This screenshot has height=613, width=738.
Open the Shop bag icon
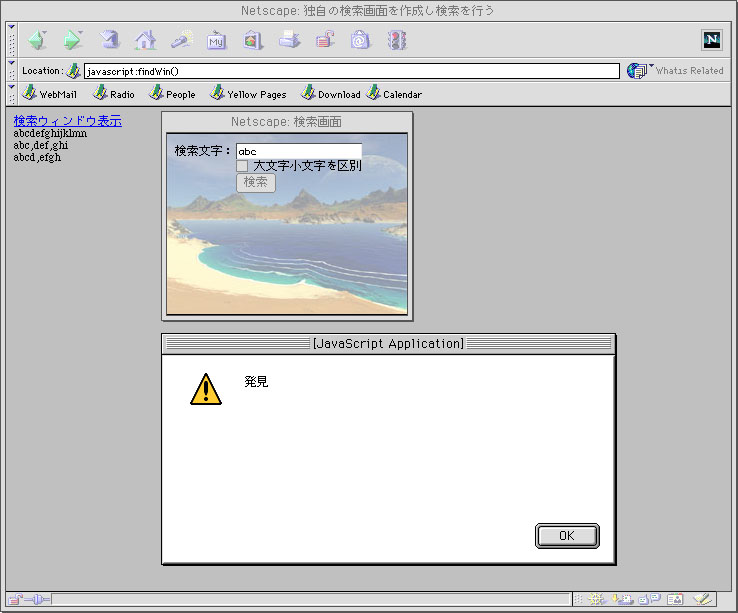pos(361,40)
